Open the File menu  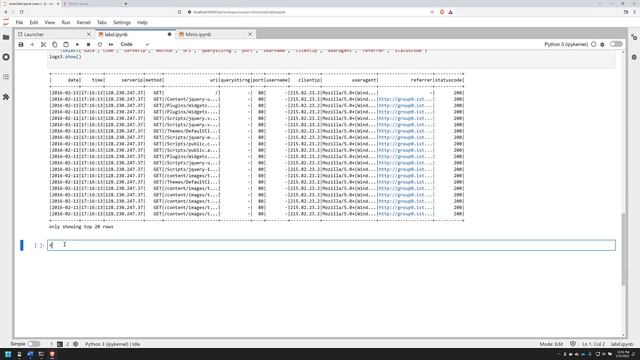(x=19, y=22)
